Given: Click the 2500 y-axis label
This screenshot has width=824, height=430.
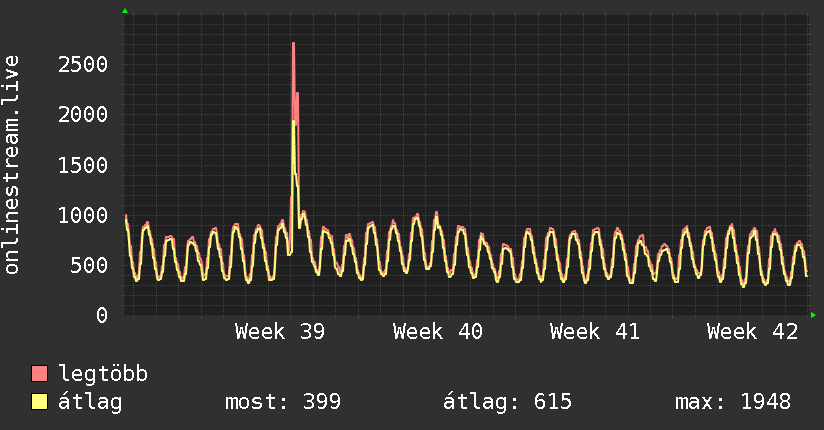Looking at the screenshot, I should pos(83,65).
